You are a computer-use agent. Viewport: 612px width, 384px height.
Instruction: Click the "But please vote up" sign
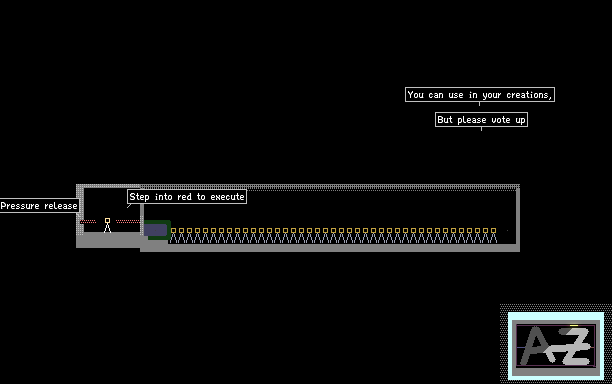481,120
